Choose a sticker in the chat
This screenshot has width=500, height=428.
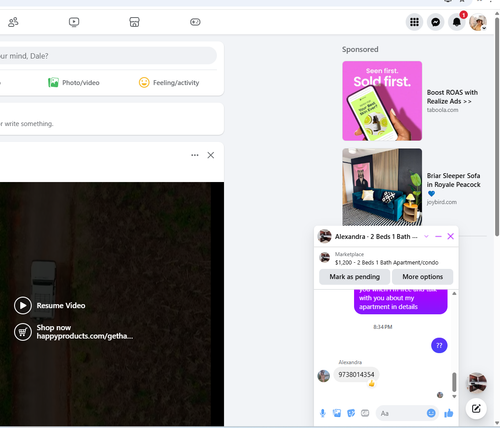[351, 413]
